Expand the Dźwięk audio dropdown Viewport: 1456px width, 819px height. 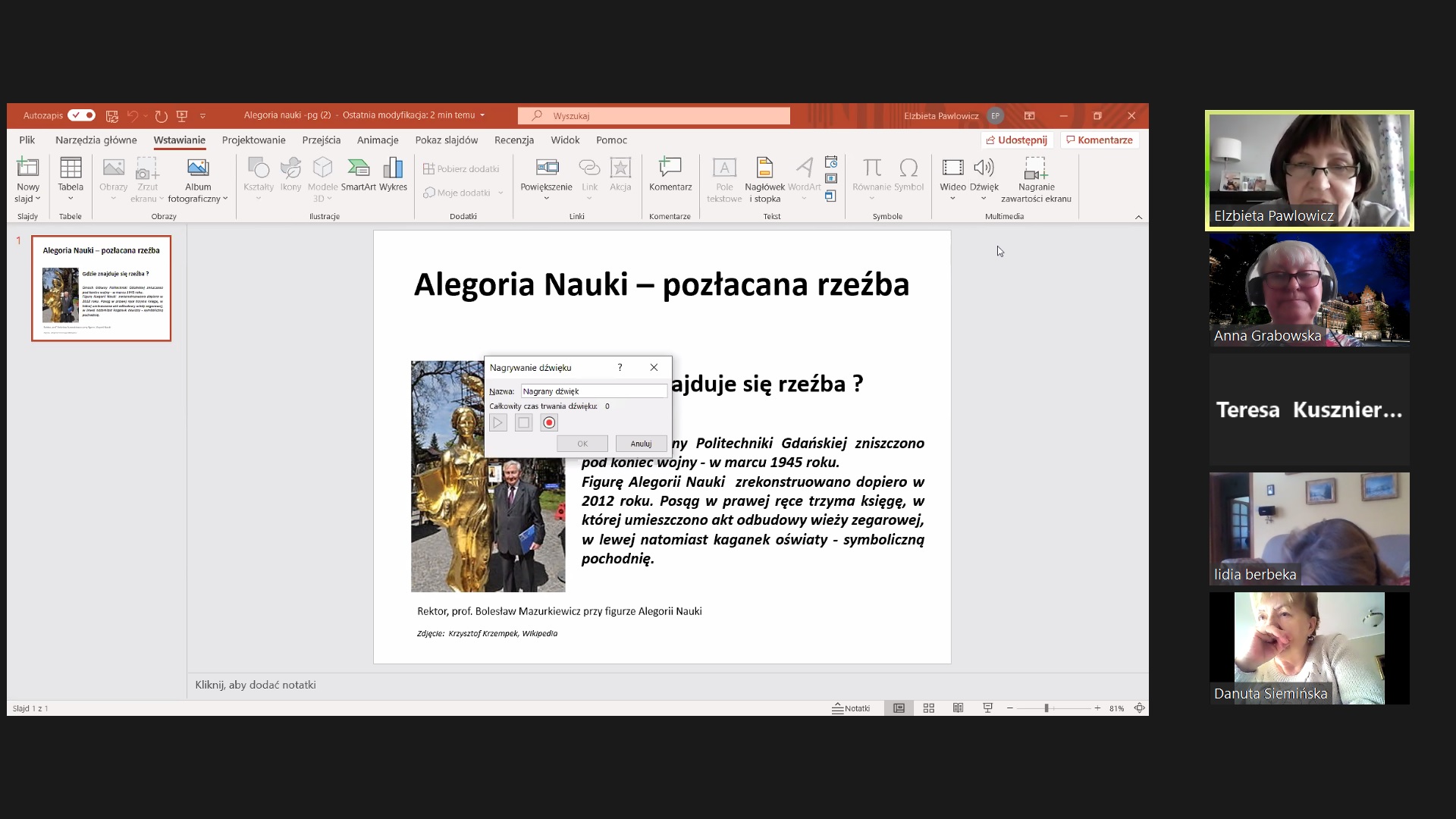click(984, 199)
